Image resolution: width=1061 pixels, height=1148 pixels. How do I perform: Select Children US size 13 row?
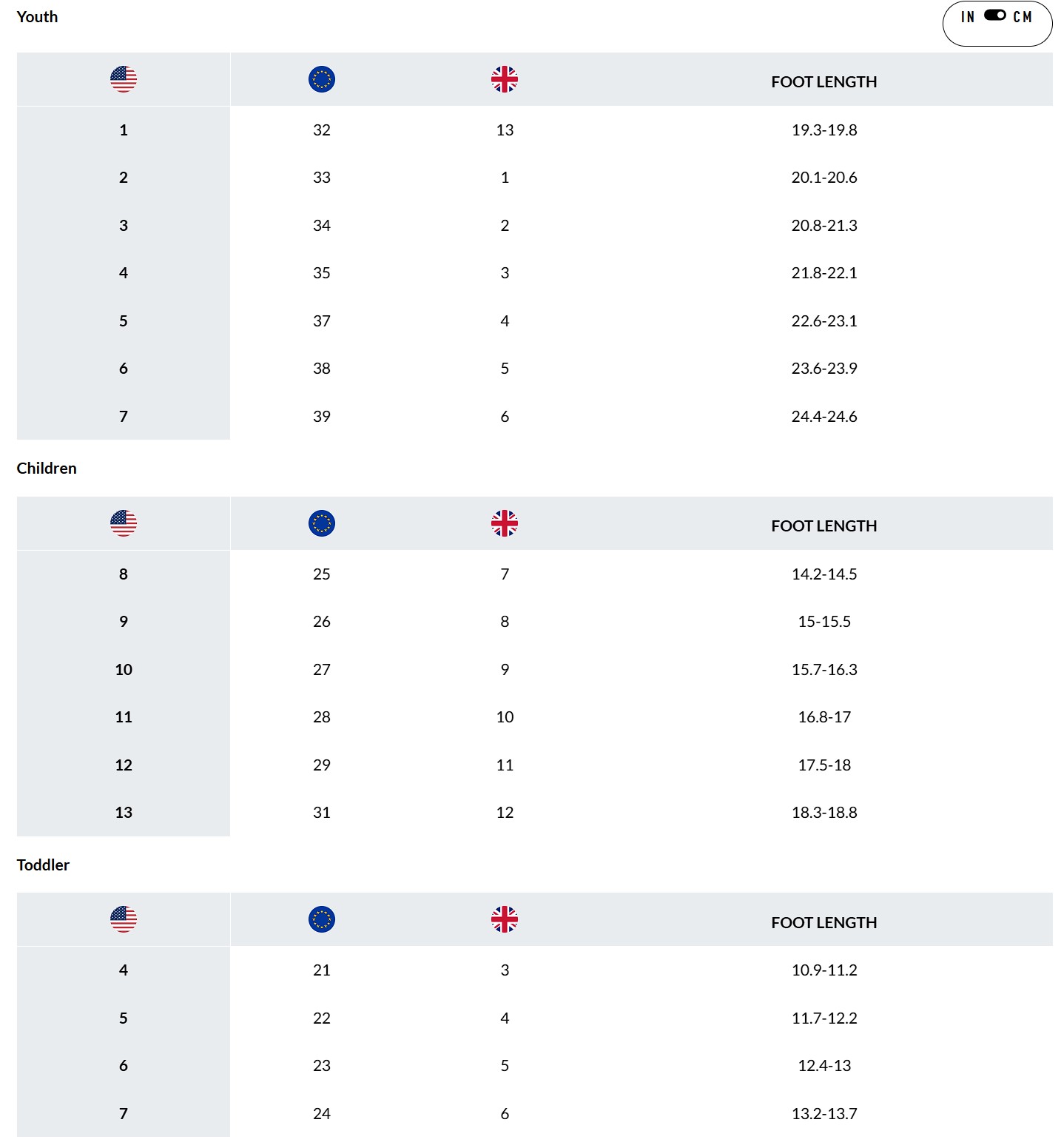[x=535, y=813]
